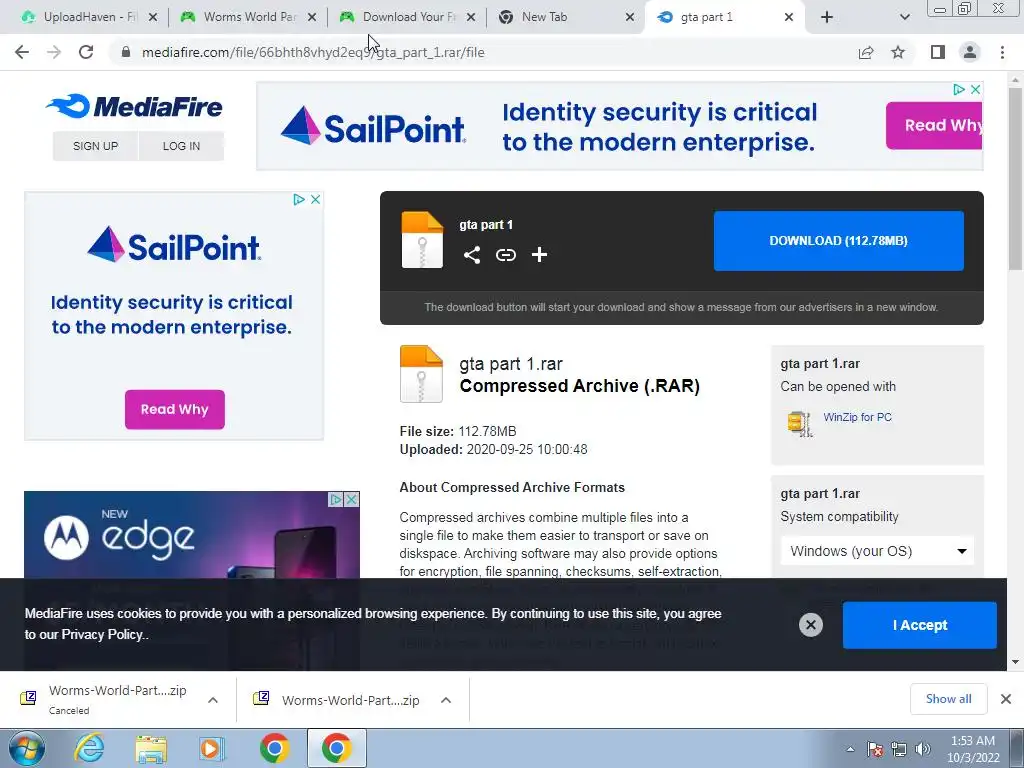Screen dimensions: 1024x768
Task: Open the Chrome three-dot menu
Action: pyautogui.click(x=1002, y=52)
